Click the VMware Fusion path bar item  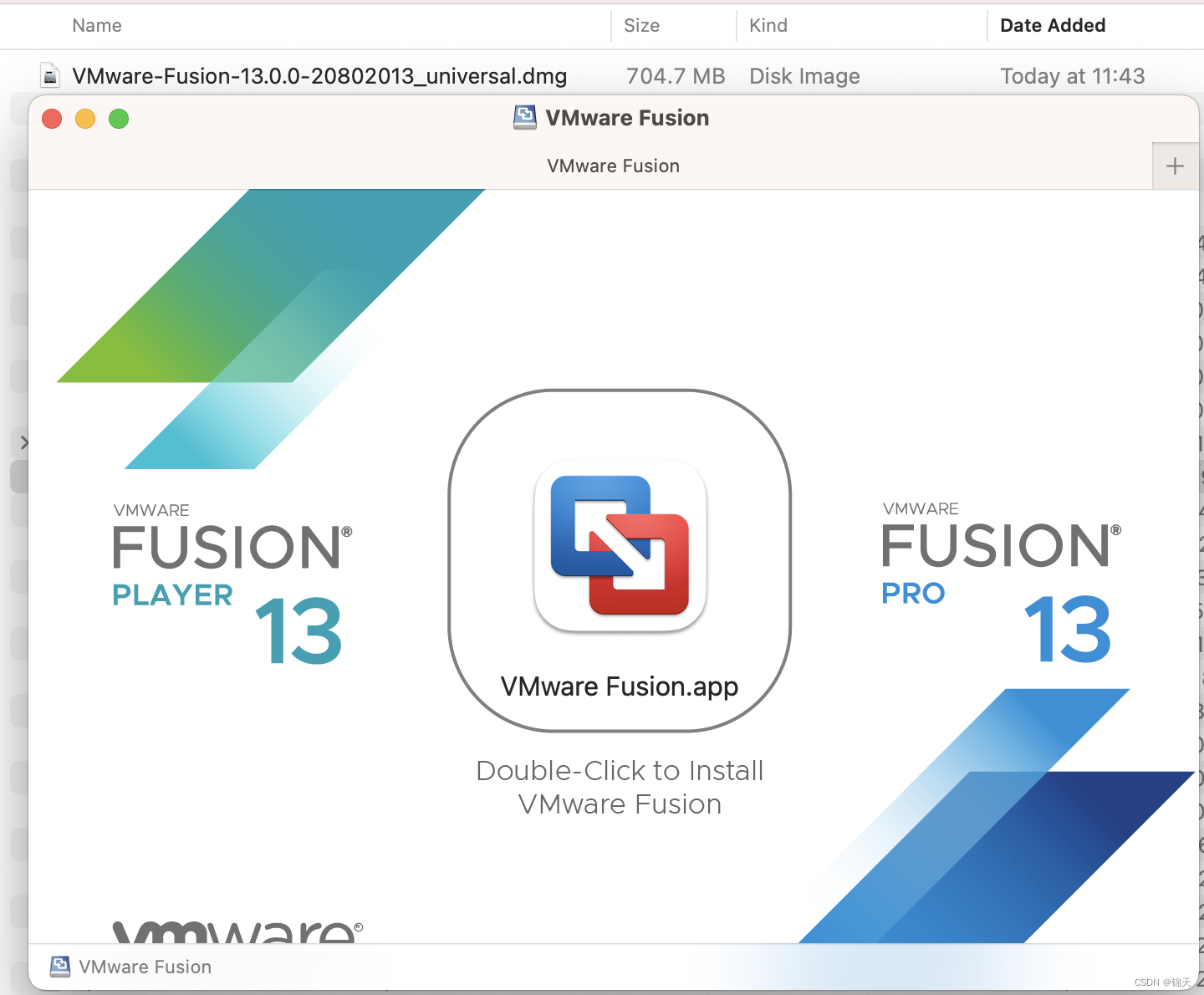[131, 967]
